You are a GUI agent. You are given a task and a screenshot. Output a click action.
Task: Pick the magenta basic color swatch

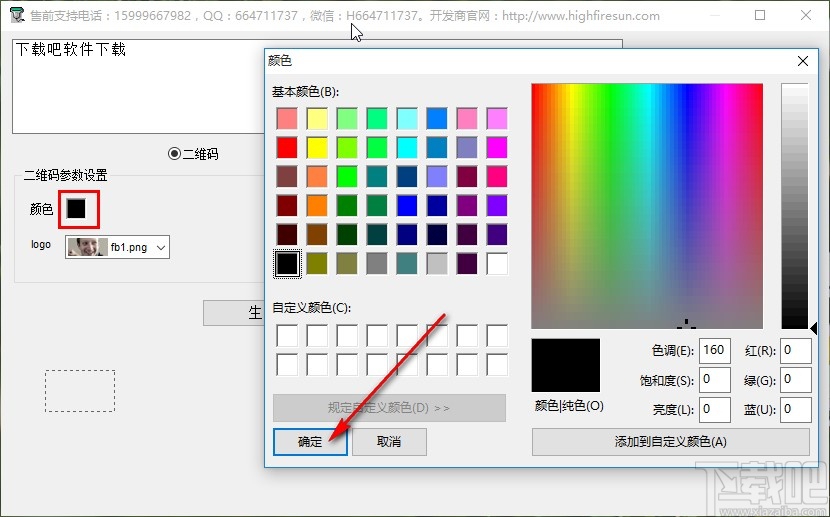[x=497, y=148]
